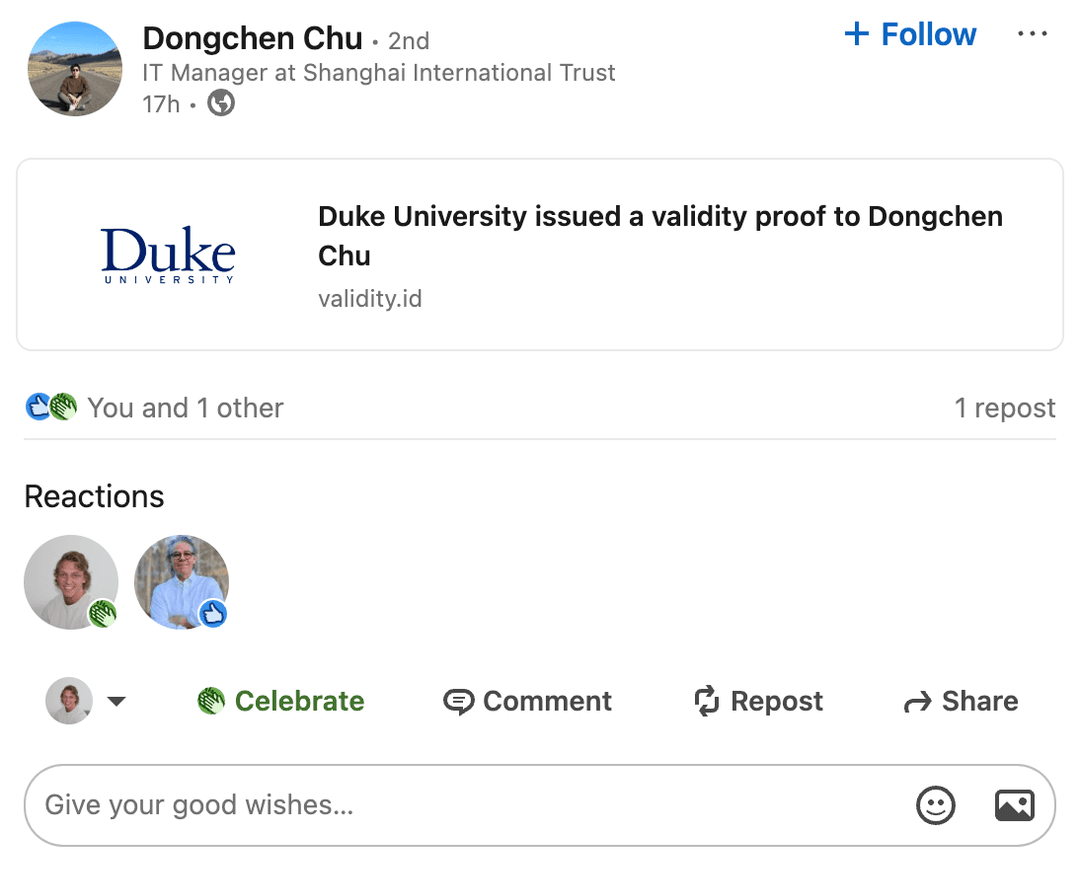Open Dongchen Chu's profile picture

74,67
